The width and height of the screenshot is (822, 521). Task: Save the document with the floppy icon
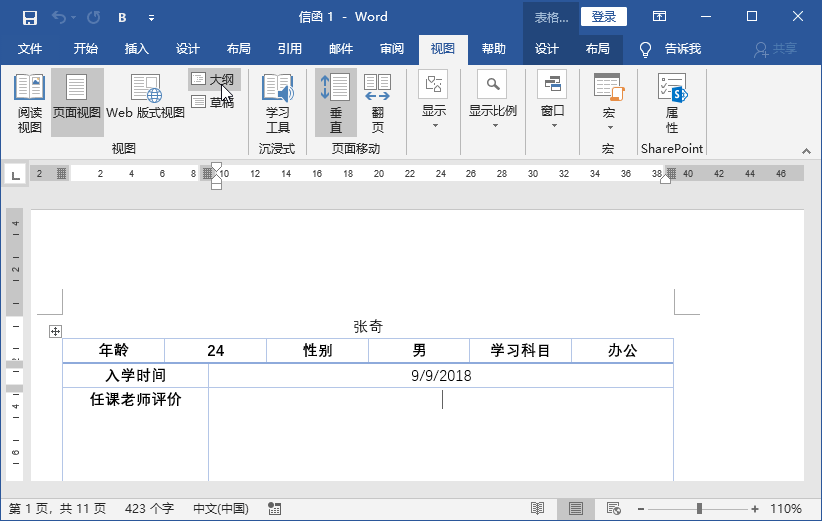30,17
